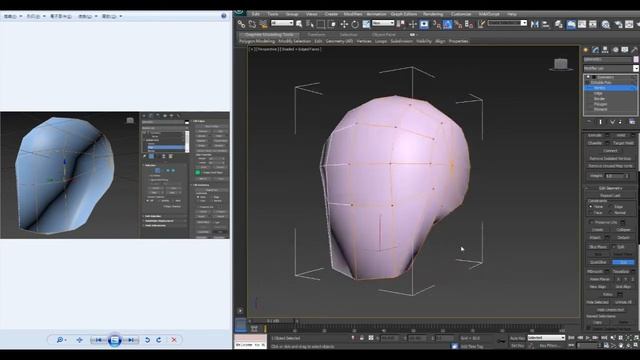
Task: Click the Select and Link chain icon
Action: coord(241,24)
